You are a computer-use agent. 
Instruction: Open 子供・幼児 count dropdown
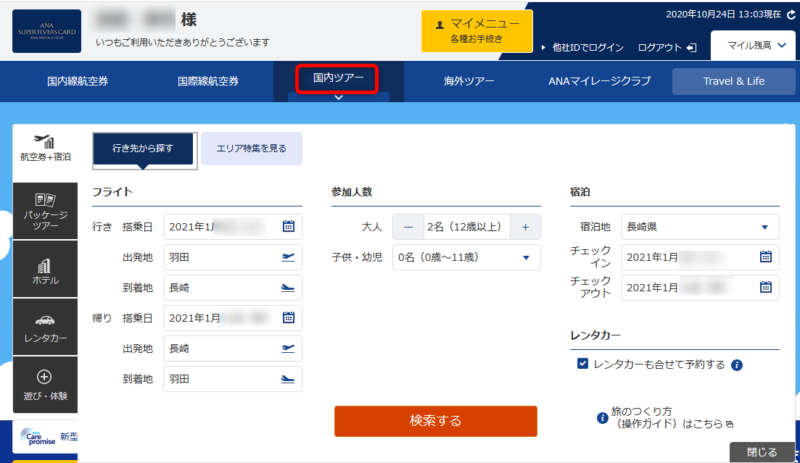466,258
